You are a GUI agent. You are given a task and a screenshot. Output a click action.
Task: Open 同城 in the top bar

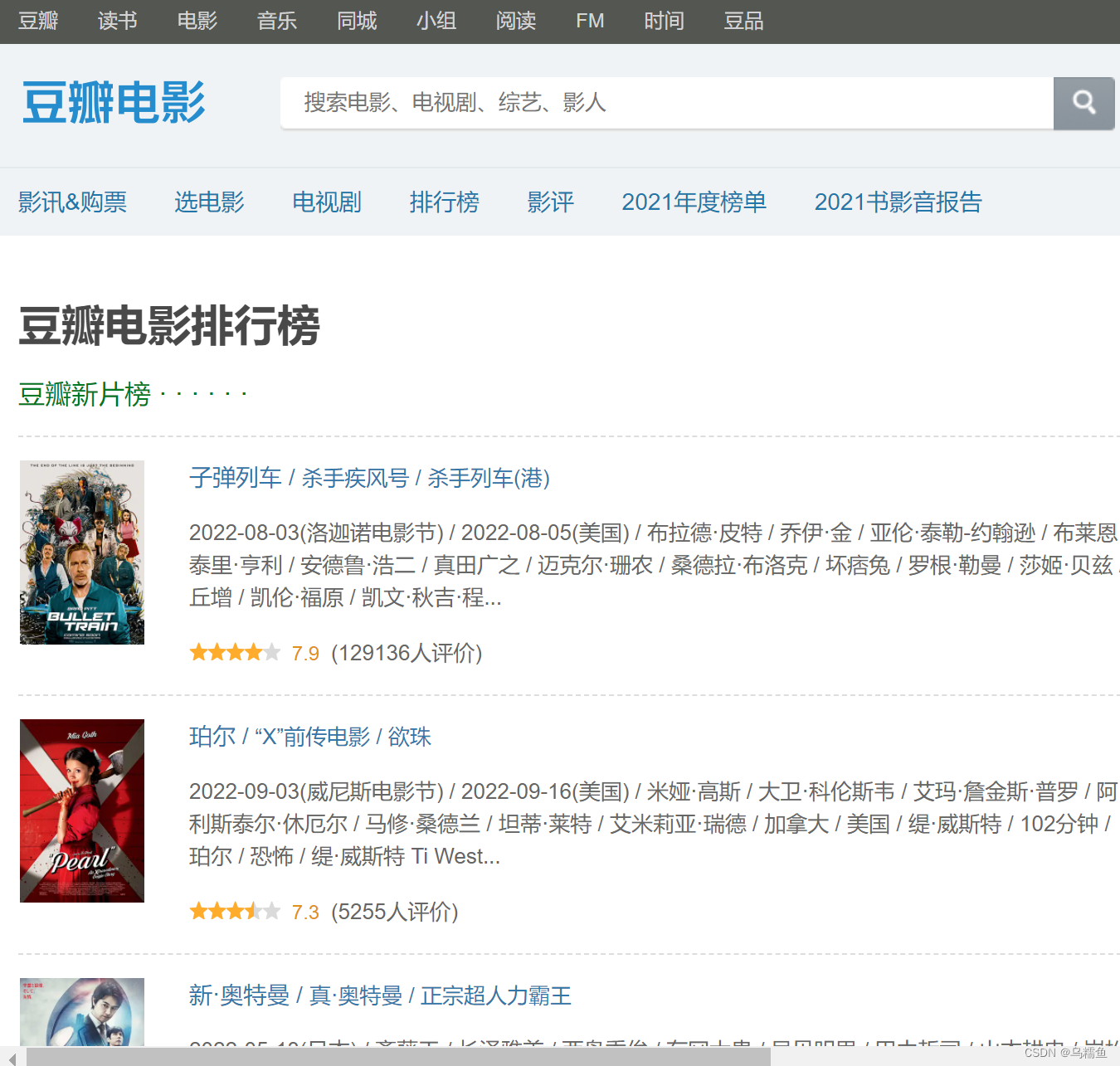click(357, 21)
